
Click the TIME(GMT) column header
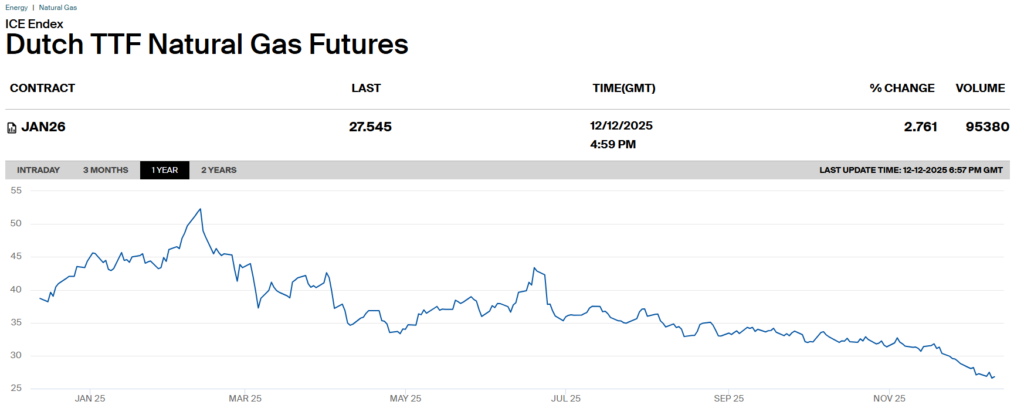coord(624,88)
